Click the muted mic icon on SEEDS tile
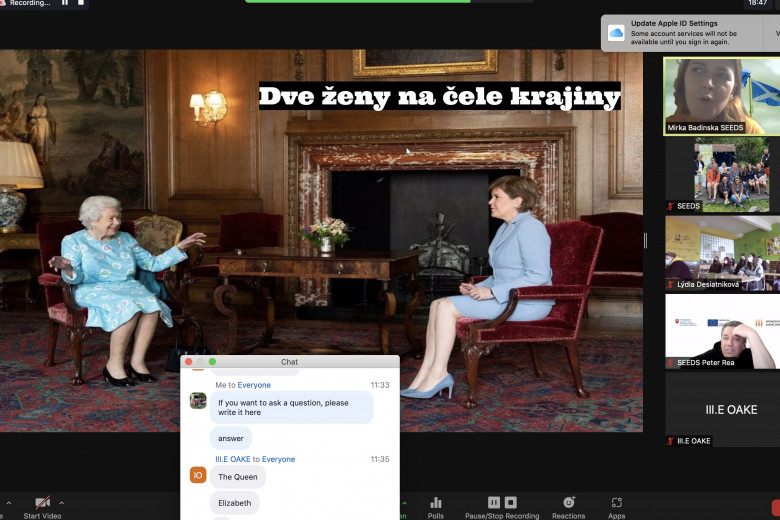The height and width of the screenshot is (520, 780). pos(671,206)
